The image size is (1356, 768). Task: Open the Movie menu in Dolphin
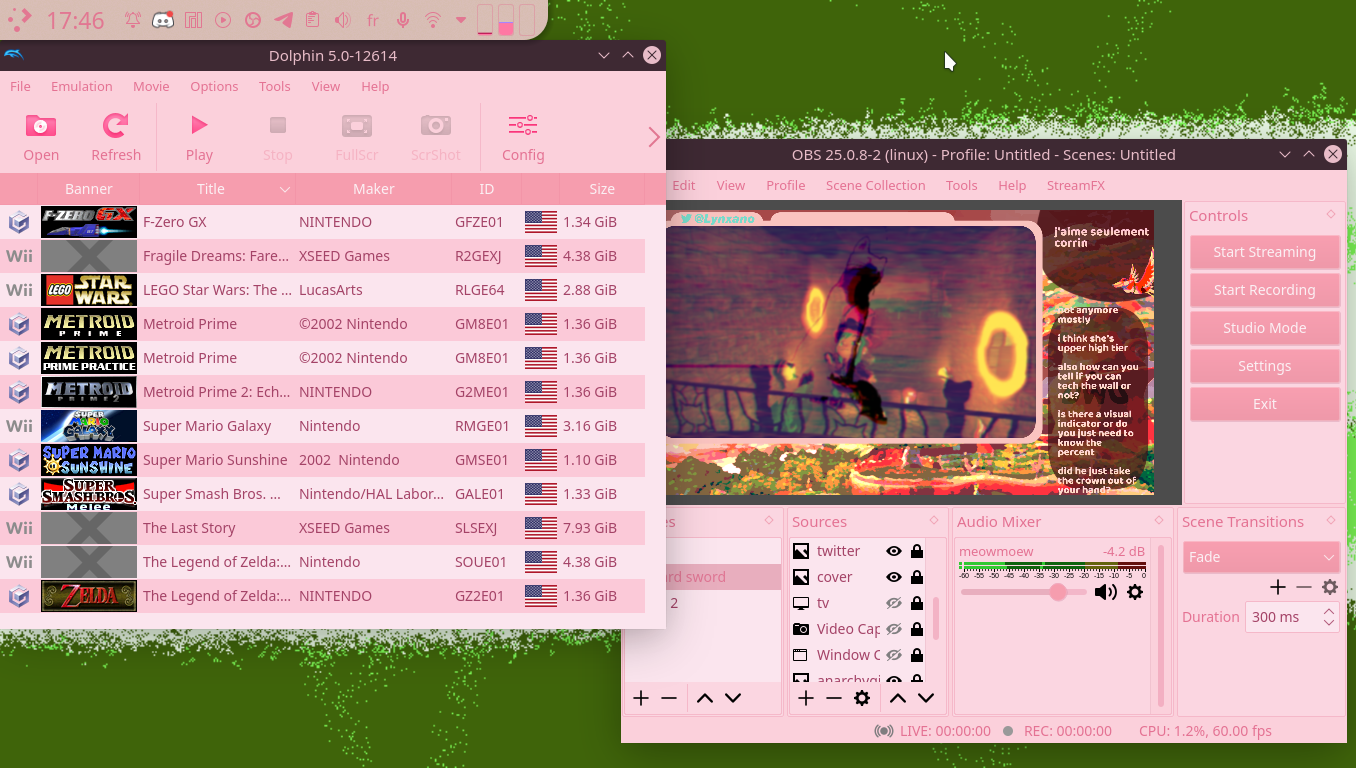(x=151, y=86)
